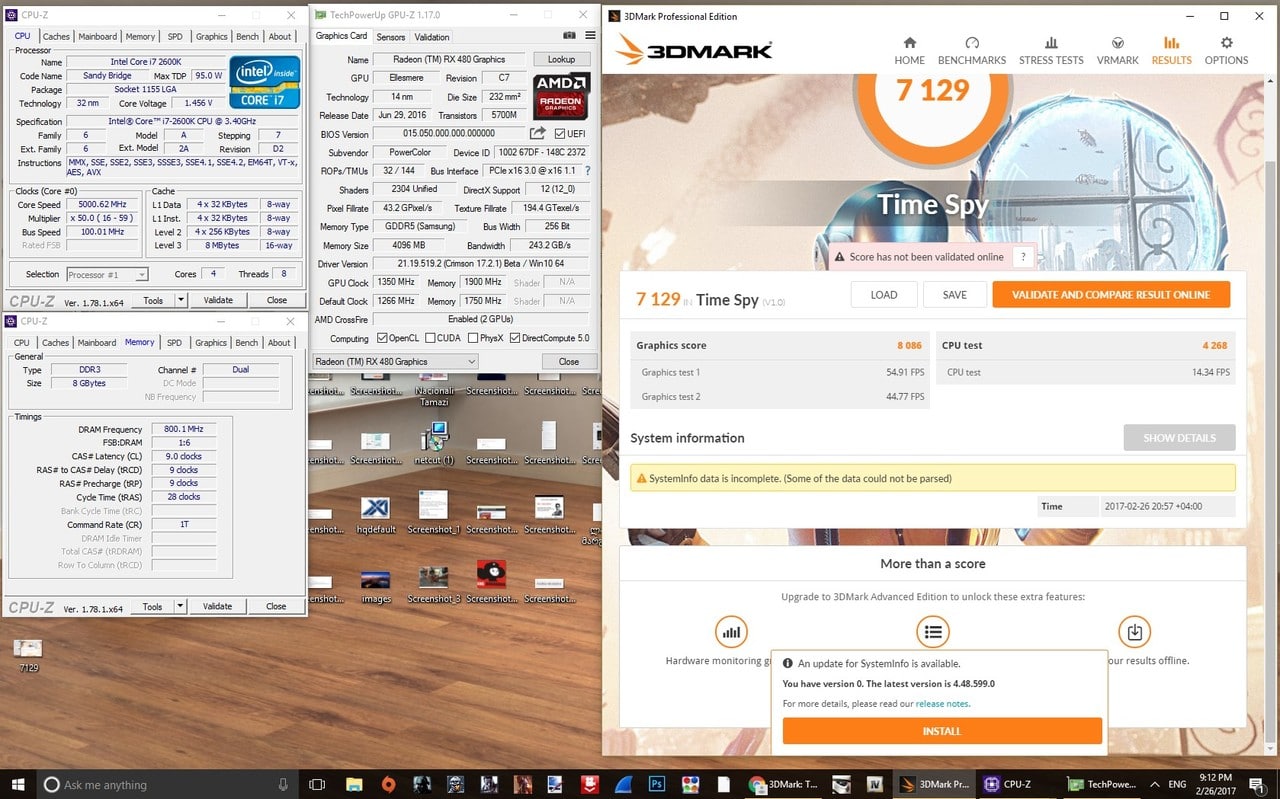The image size is (1280, 799).
Task: Open the hqdefault desktop image
Action: click(x=375, y=512)
